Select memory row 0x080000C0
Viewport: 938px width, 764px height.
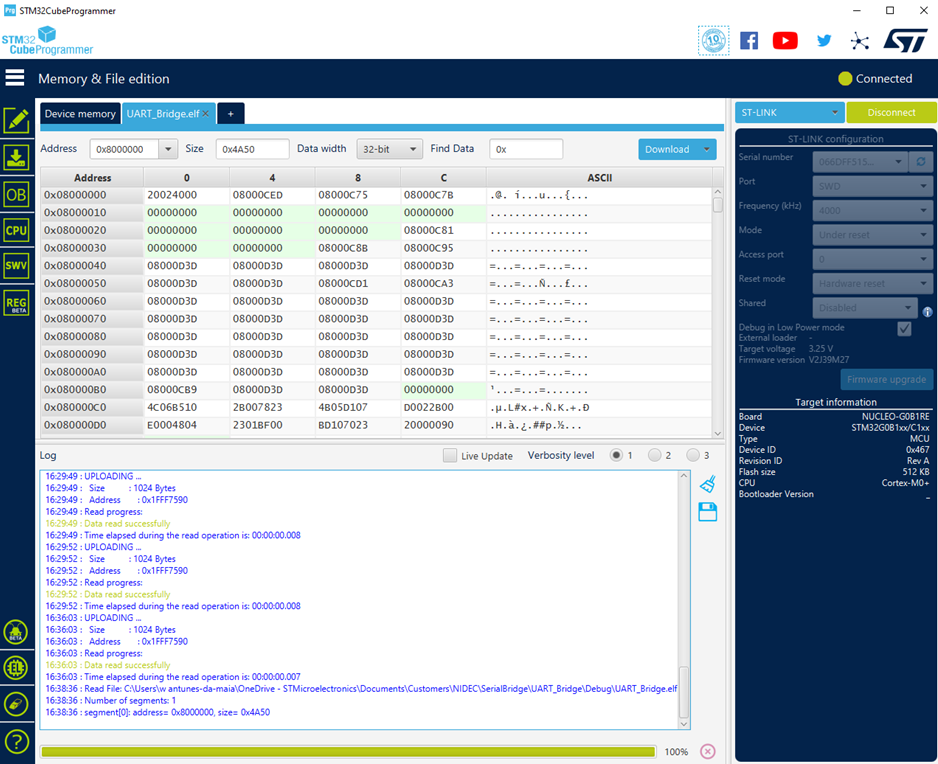click(376, 407)
